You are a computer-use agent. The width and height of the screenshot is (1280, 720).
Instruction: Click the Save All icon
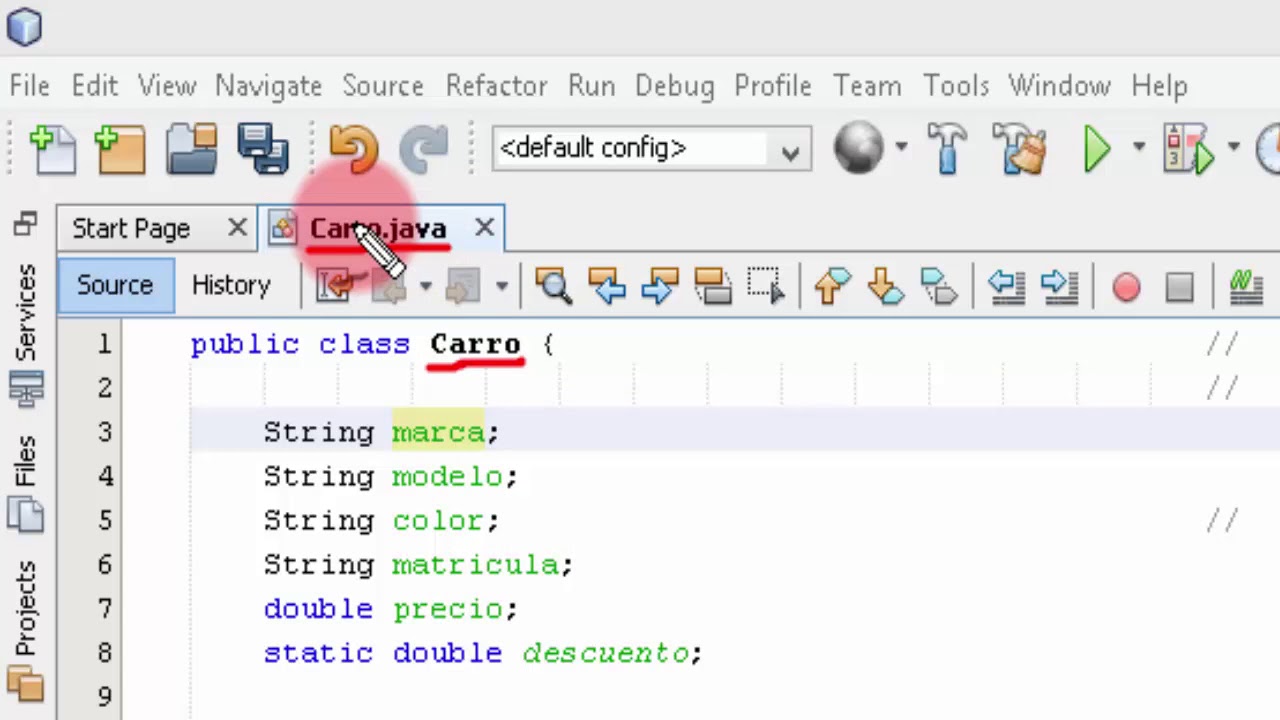[x=263, y=149]
